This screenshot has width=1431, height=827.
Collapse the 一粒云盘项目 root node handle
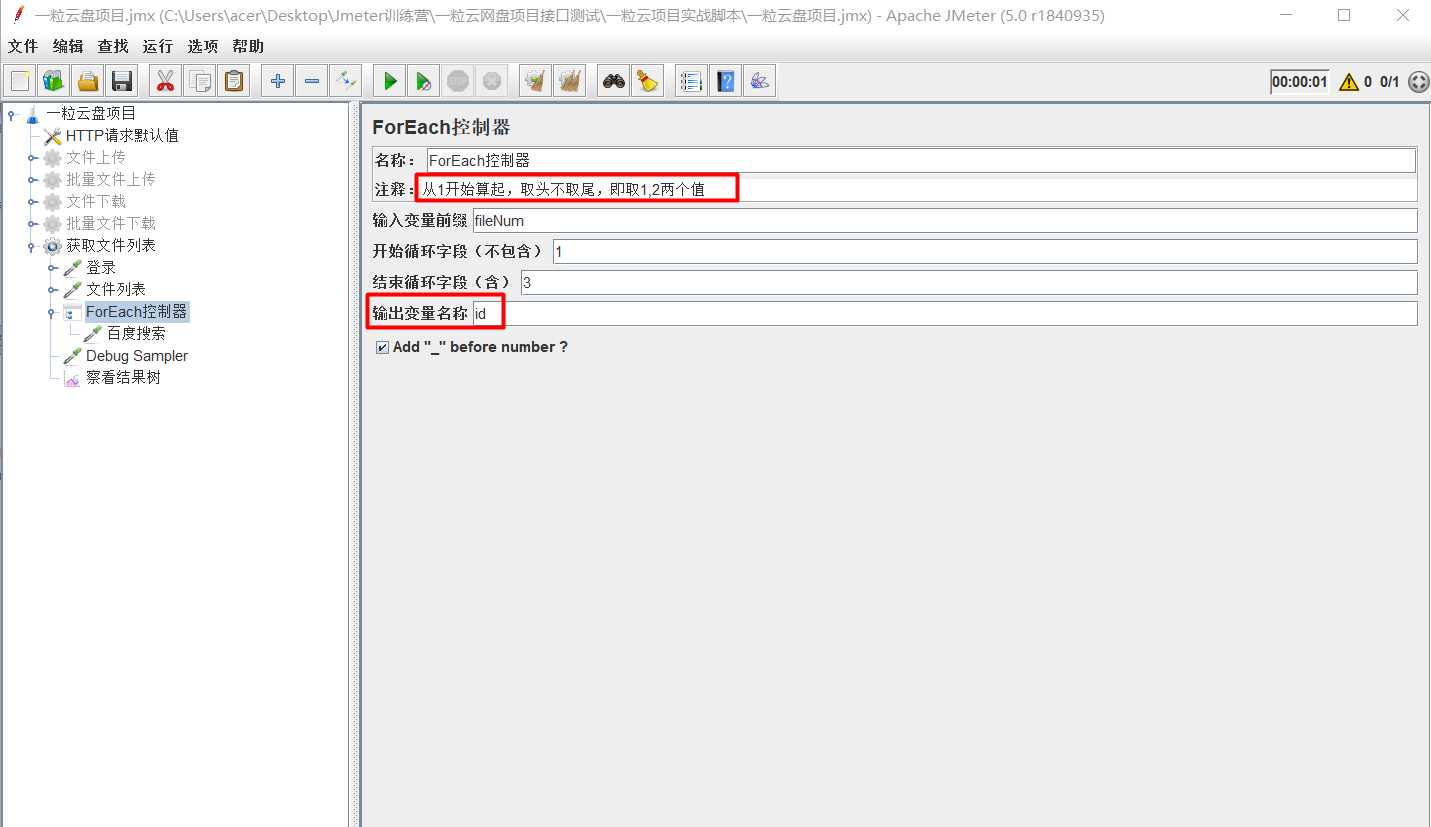[11, 114]
